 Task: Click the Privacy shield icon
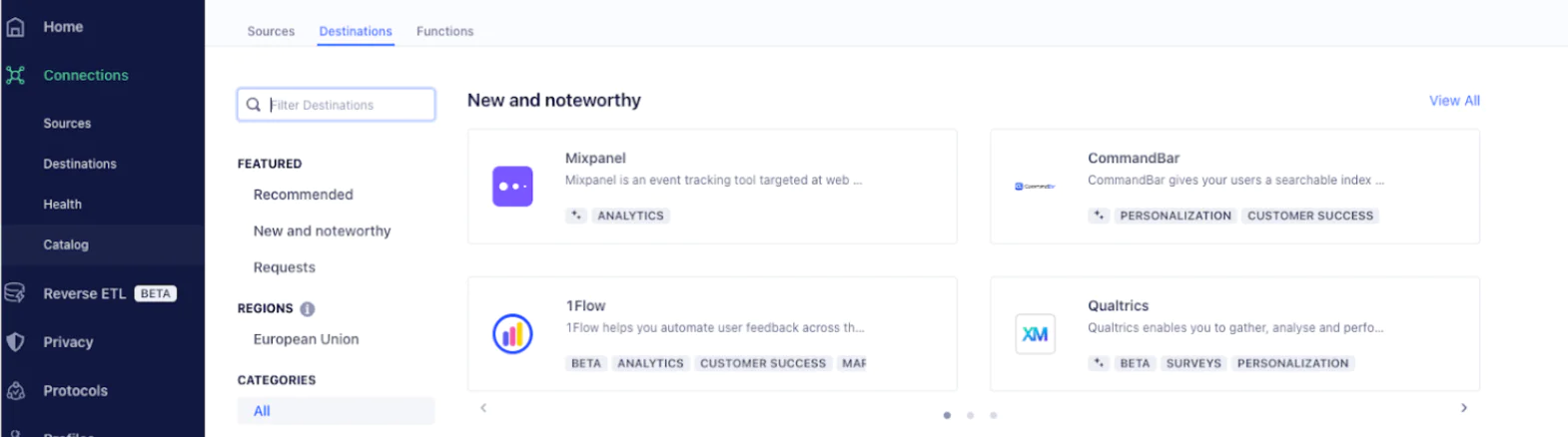[16, 342]
